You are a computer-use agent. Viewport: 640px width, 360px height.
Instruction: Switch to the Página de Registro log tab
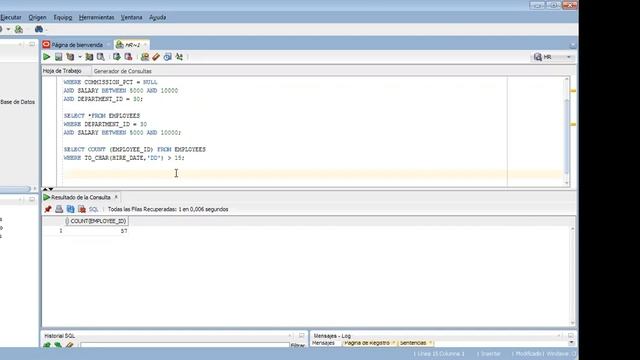point(366,343)
